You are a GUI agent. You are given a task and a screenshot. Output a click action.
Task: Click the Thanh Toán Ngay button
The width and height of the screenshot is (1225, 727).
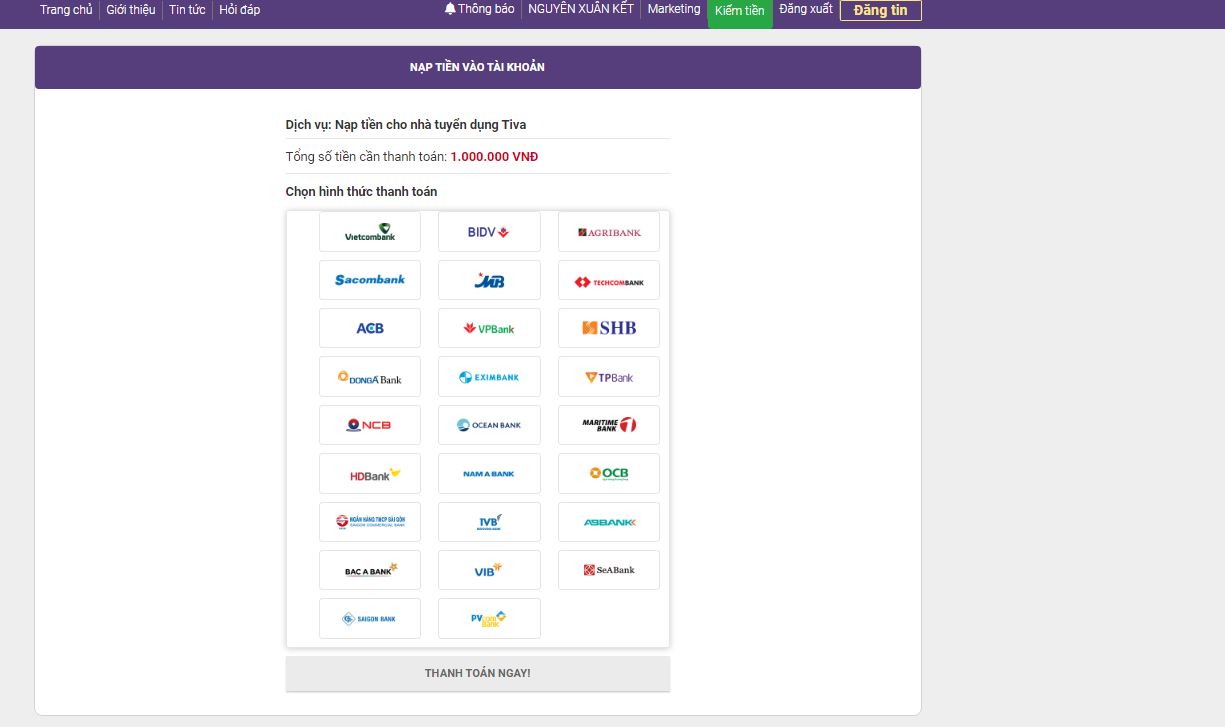tap(477, 674)
